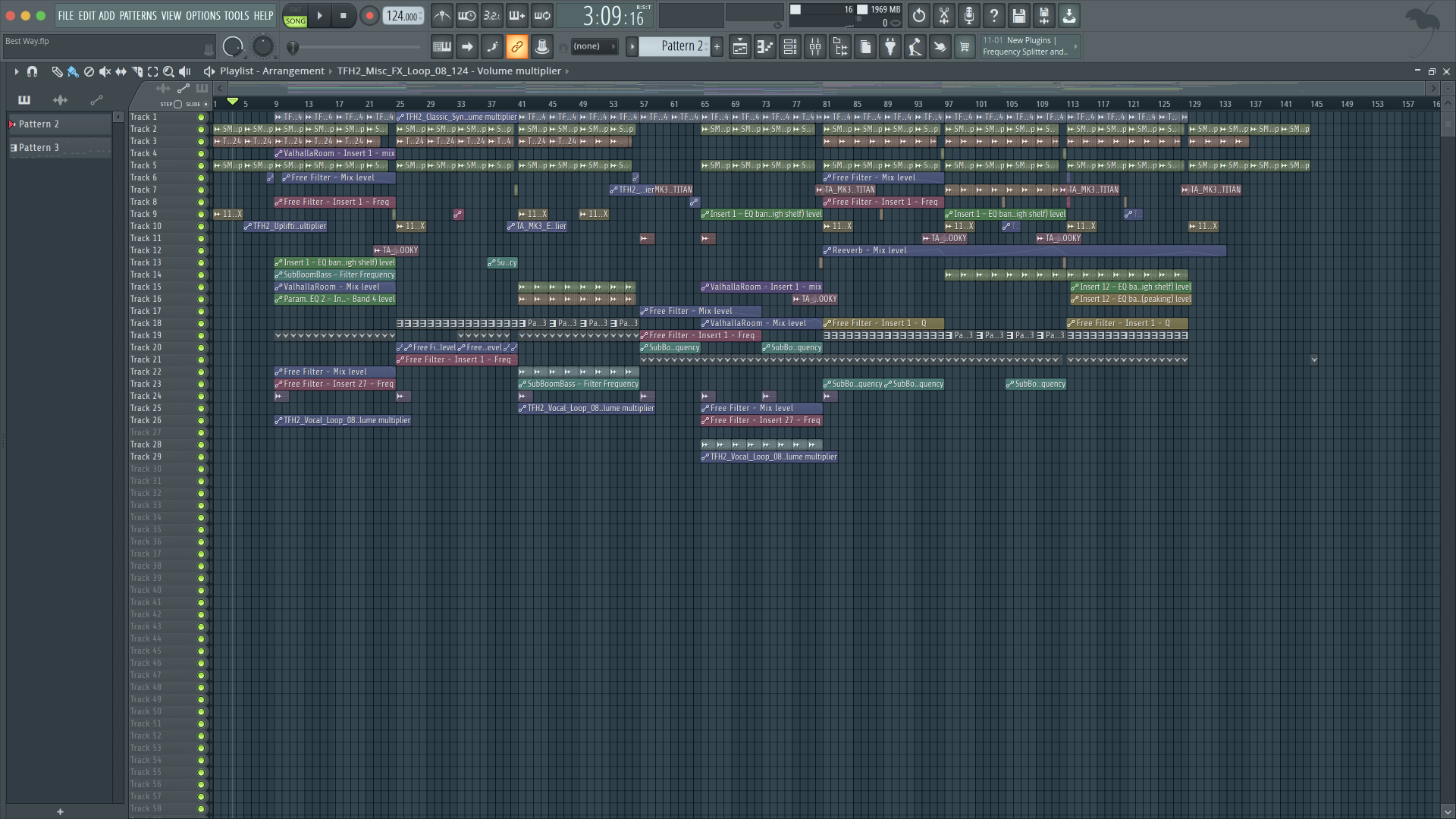Adjust the main pitch knob
Image resolution: width=1456 pixels, height=819 pixels.
click(x=262, y=47)
